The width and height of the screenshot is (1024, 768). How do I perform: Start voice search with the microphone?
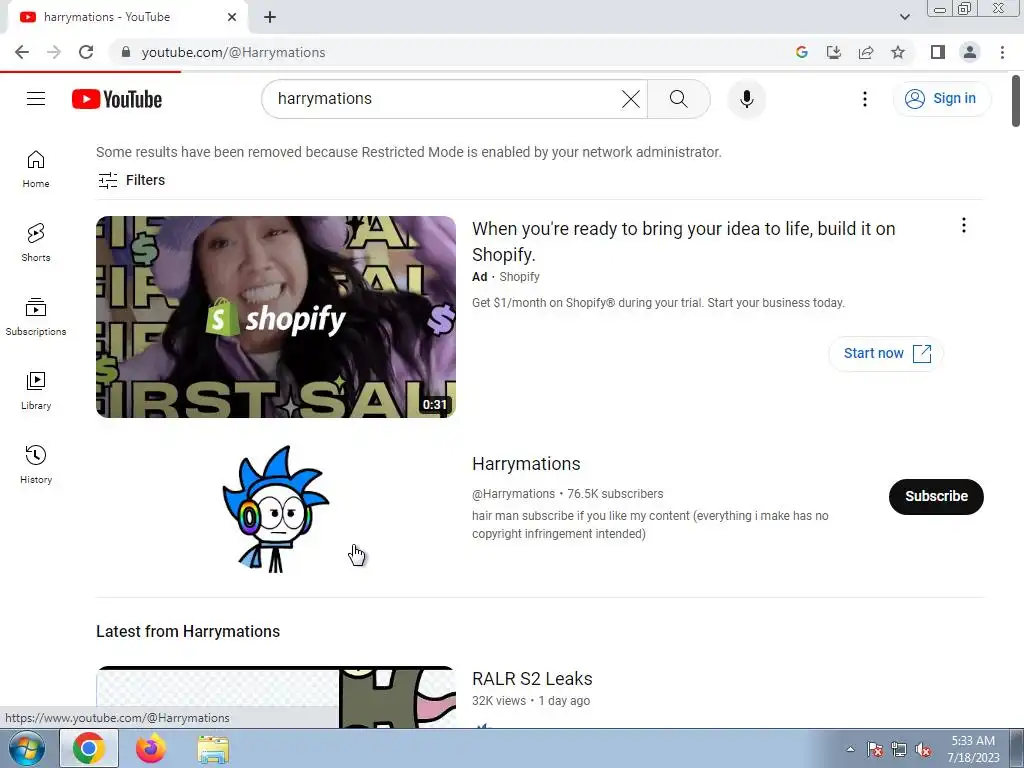[x=746, y=99]
